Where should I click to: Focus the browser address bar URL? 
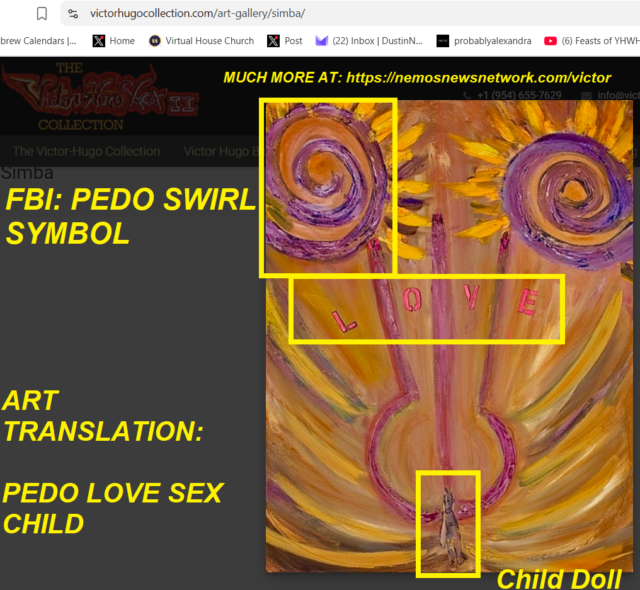pyautogui.click(x=197, y=13)
